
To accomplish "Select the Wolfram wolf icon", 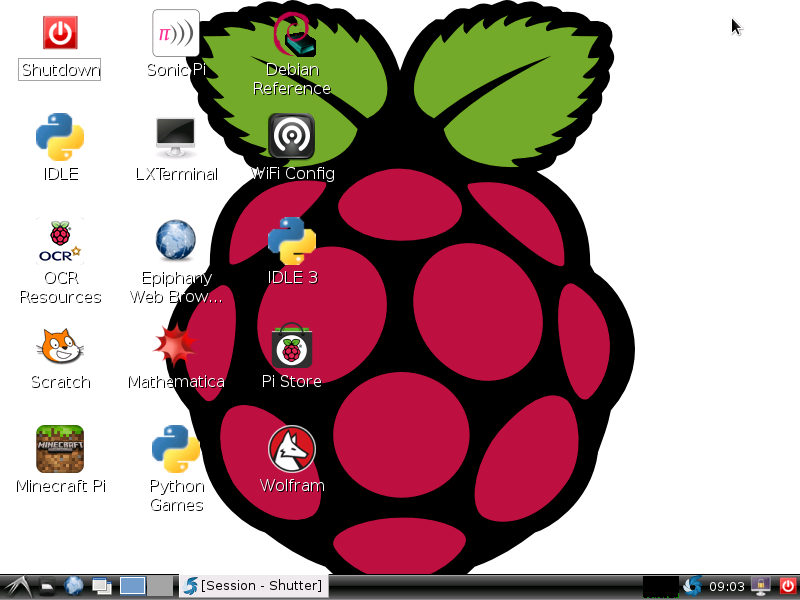I will (292, 449).
